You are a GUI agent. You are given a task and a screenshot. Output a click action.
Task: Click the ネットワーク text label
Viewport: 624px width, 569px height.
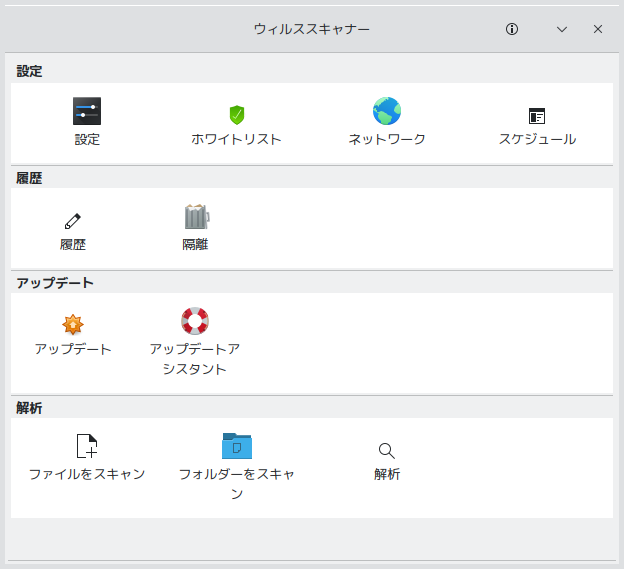pyautogui.click(x=387, y=139)
